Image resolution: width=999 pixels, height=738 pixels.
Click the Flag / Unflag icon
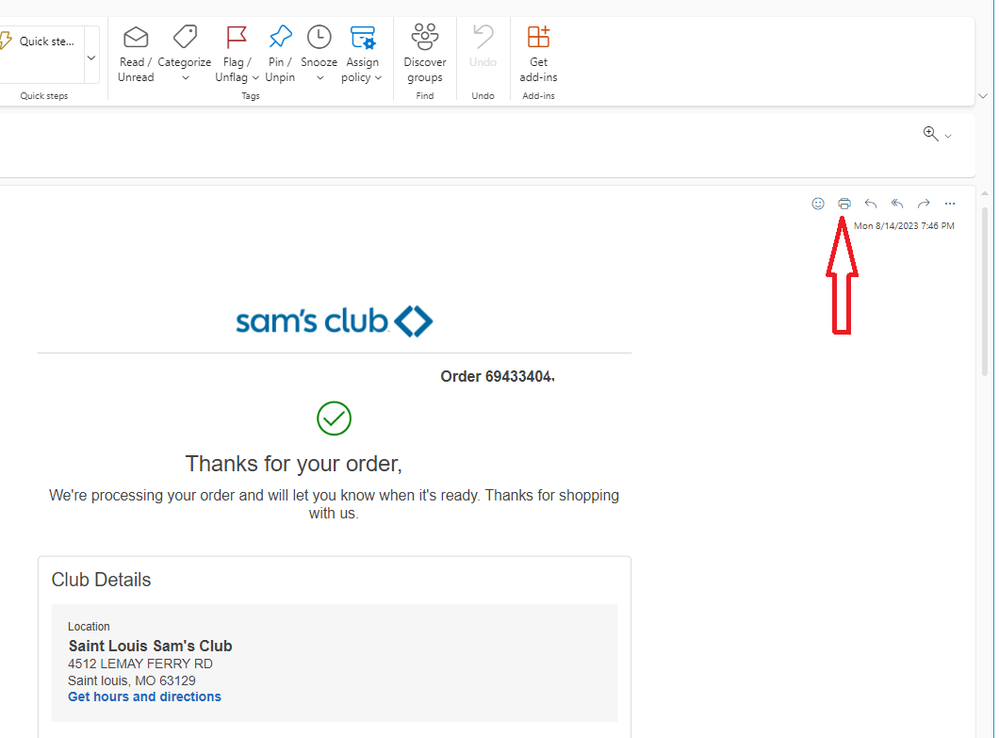click(236, 37)
